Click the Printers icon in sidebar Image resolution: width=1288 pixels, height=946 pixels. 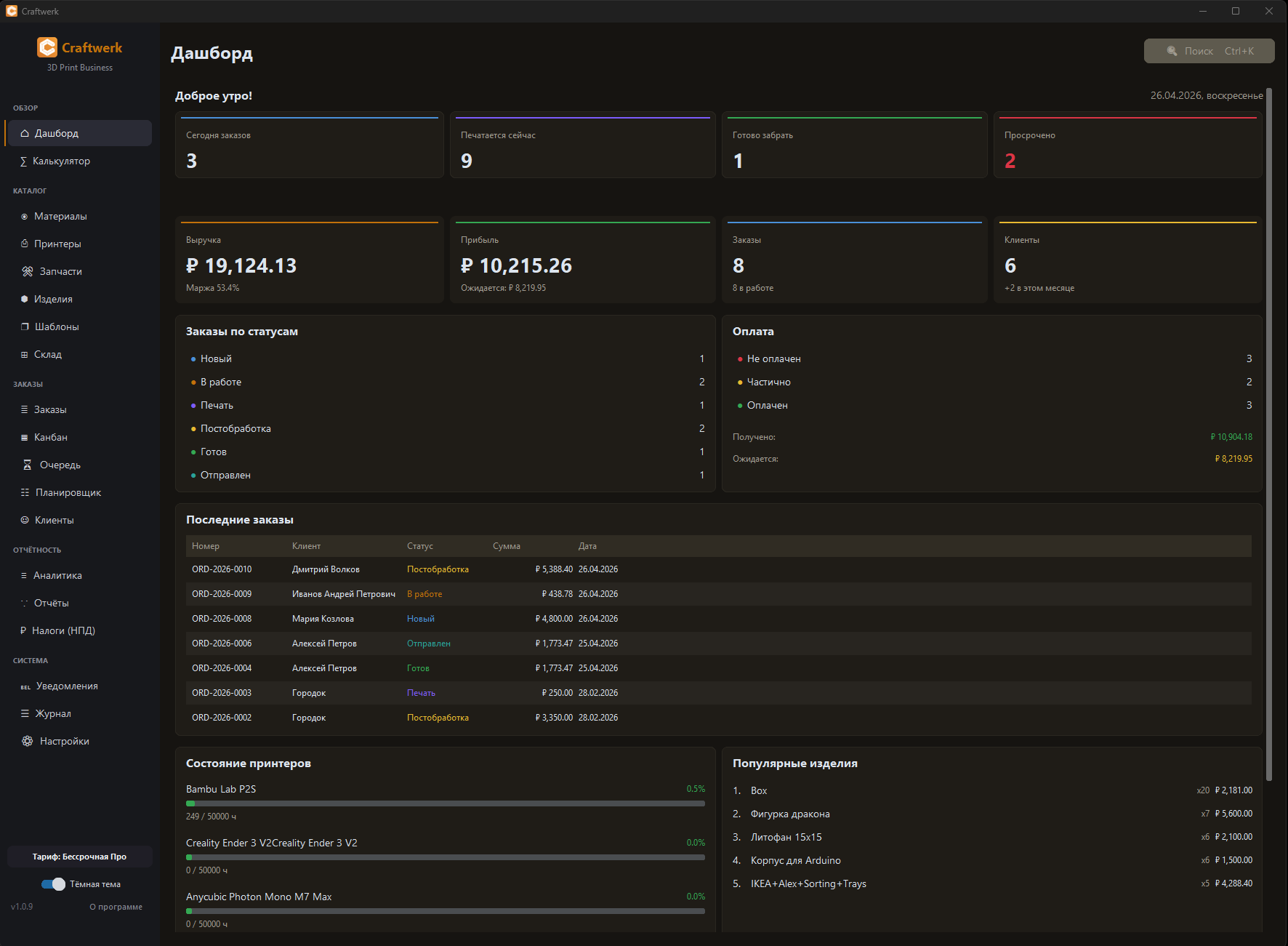point(25,244)
